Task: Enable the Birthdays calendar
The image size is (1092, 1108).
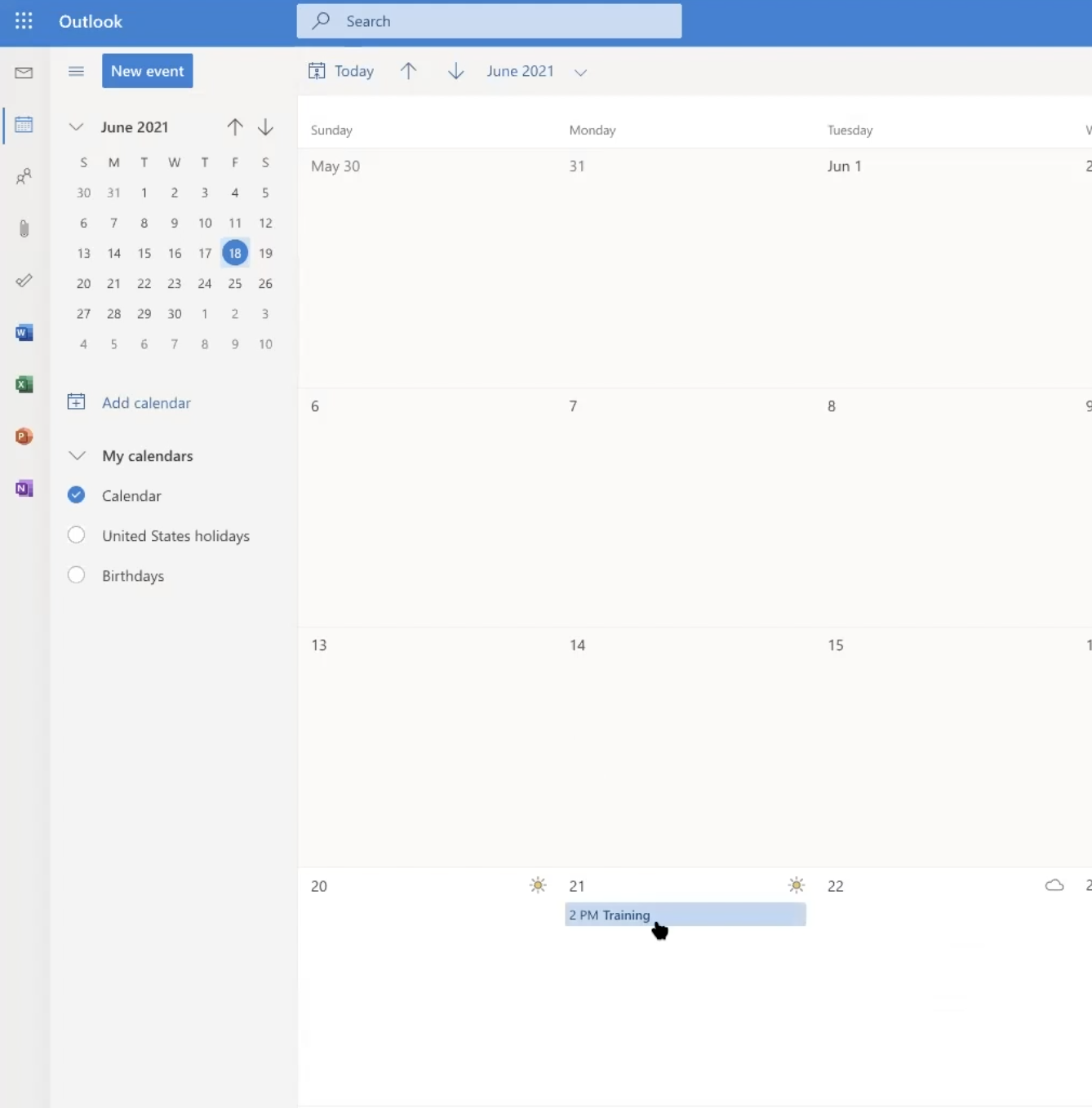Action: [76, 575]
